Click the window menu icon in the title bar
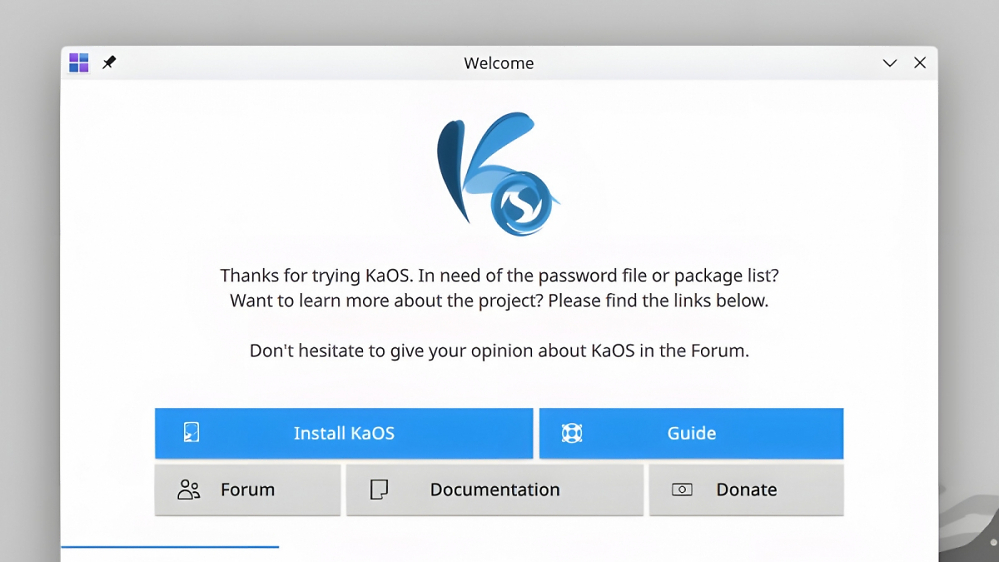This screenshot has height=562, width=999. (x=79, y=62)
